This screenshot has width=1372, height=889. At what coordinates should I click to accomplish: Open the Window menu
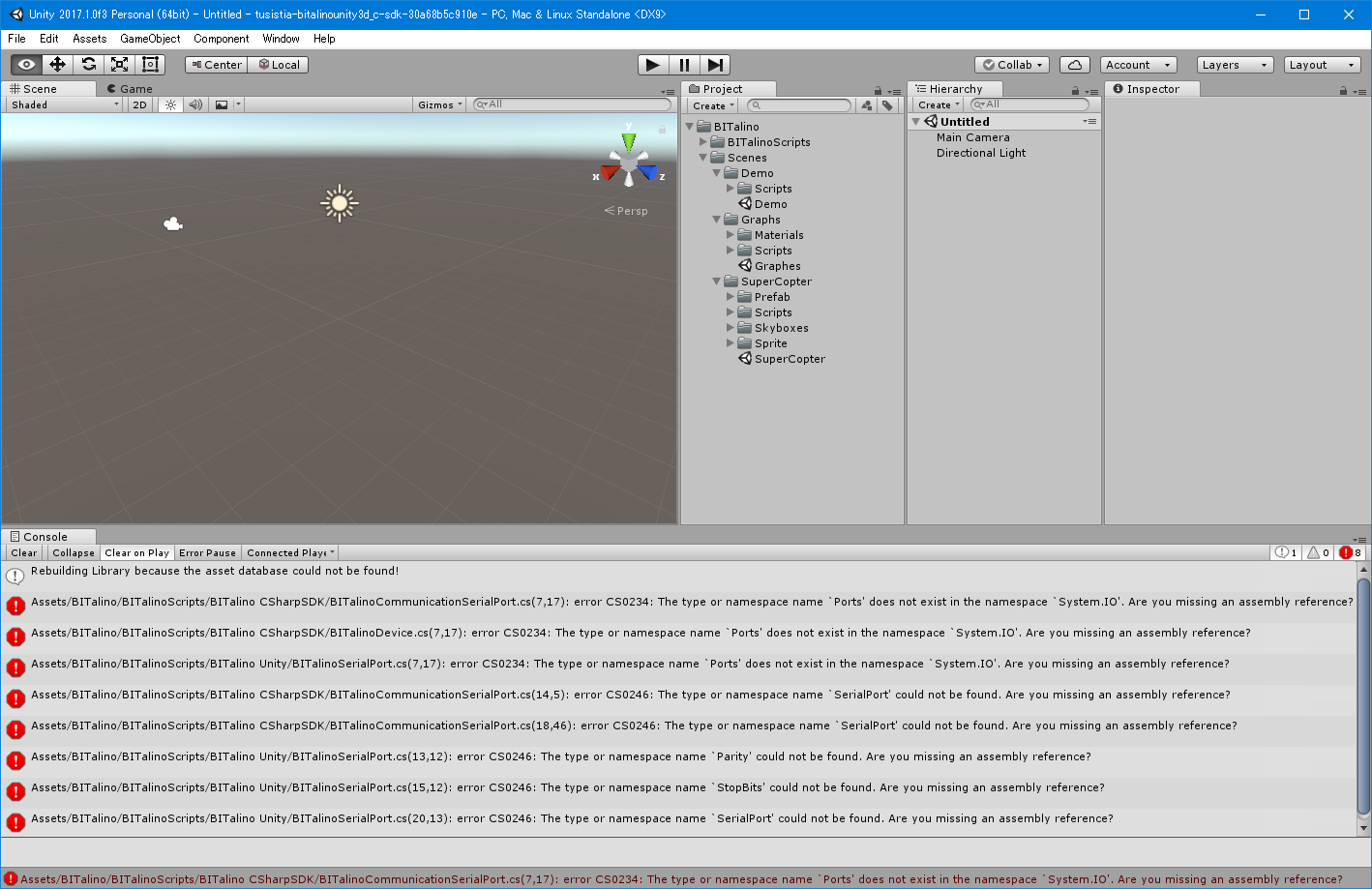point(281,39)
